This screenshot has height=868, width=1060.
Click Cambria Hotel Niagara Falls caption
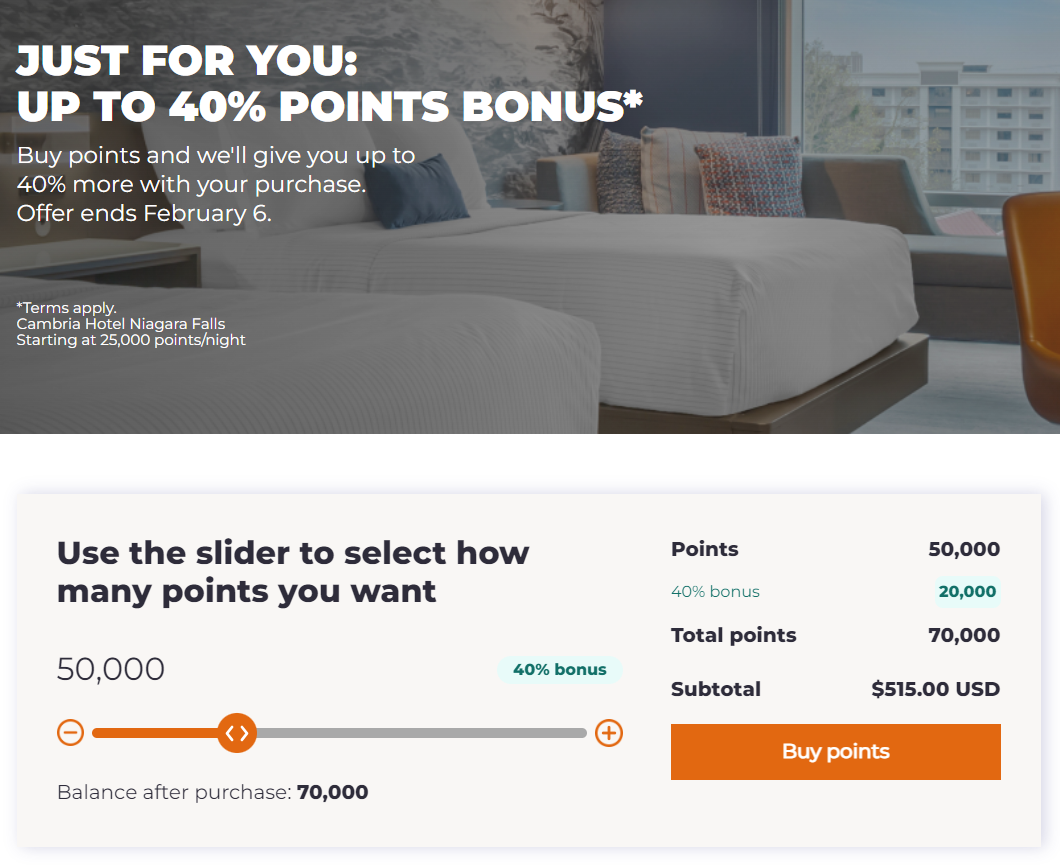(121, 324)
